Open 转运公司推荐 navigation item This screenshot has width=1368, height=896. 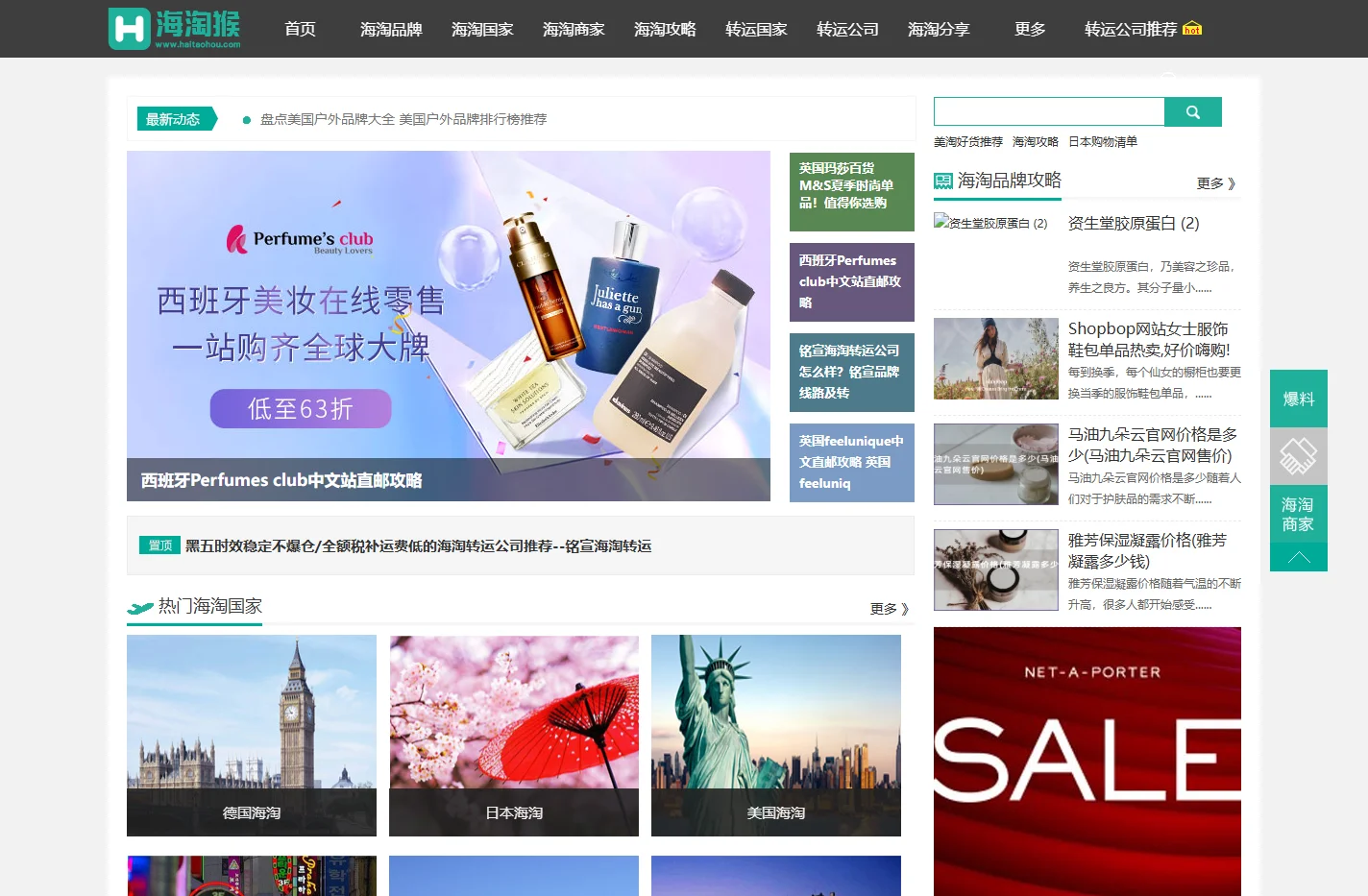(x=1131, y=29)
